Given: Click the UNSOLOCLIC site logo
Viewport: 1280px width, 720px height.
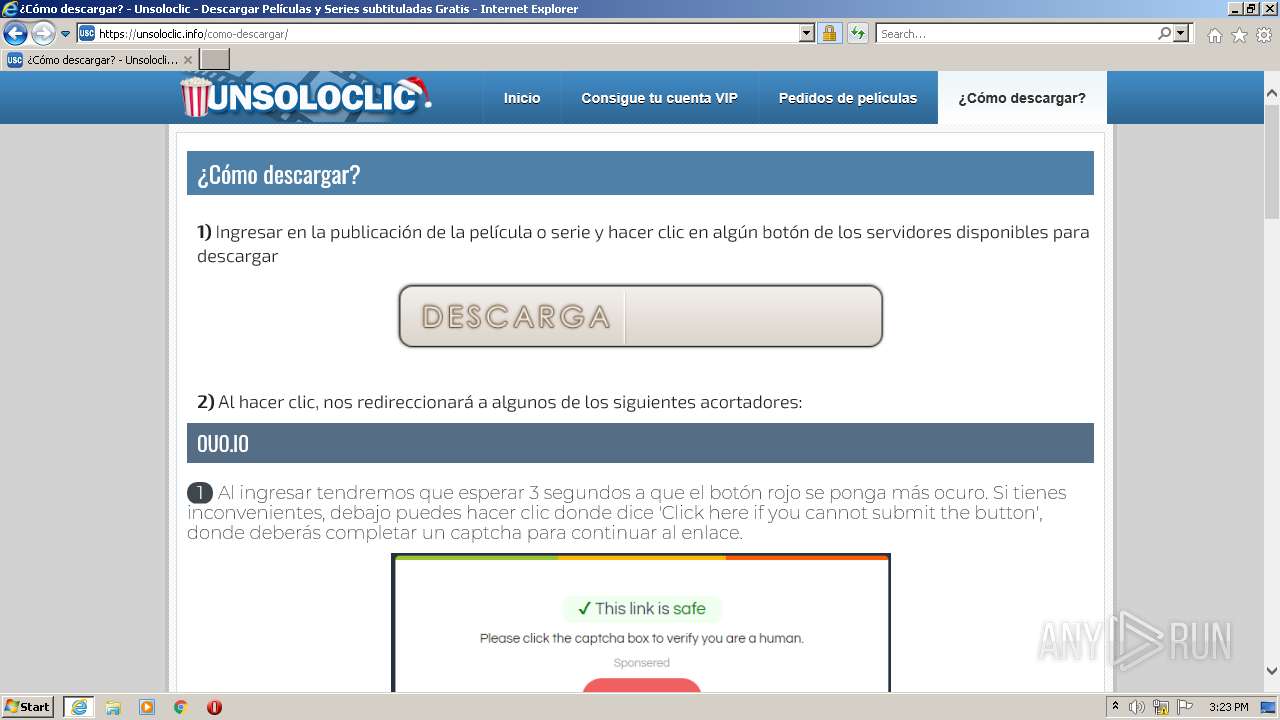Looking at the screenshot, I should coord(306,97).
